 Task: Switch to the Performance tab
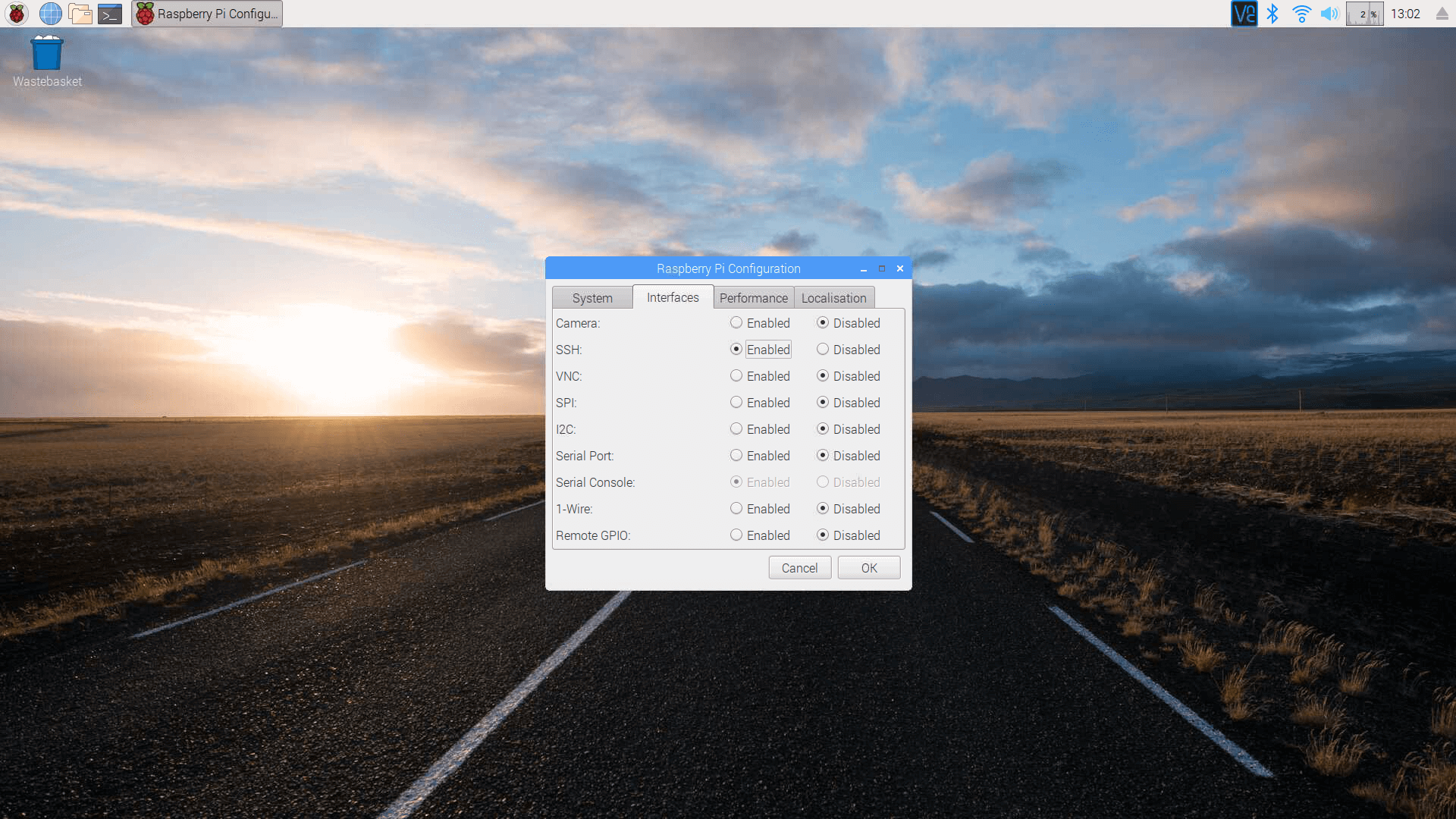point(753,298)
